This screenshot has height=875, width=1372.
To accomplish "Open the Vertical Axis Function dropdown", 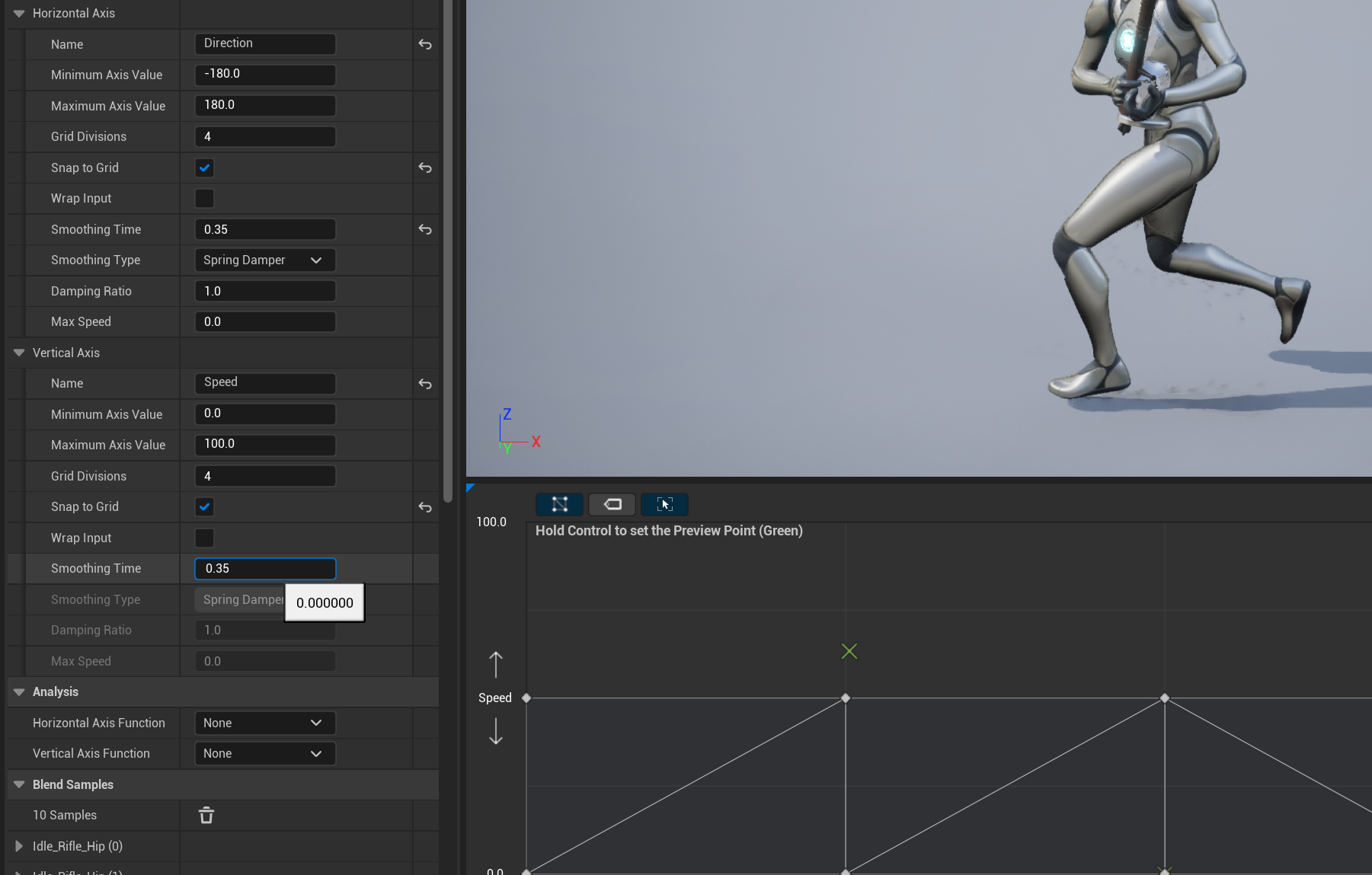I will 264,754.
